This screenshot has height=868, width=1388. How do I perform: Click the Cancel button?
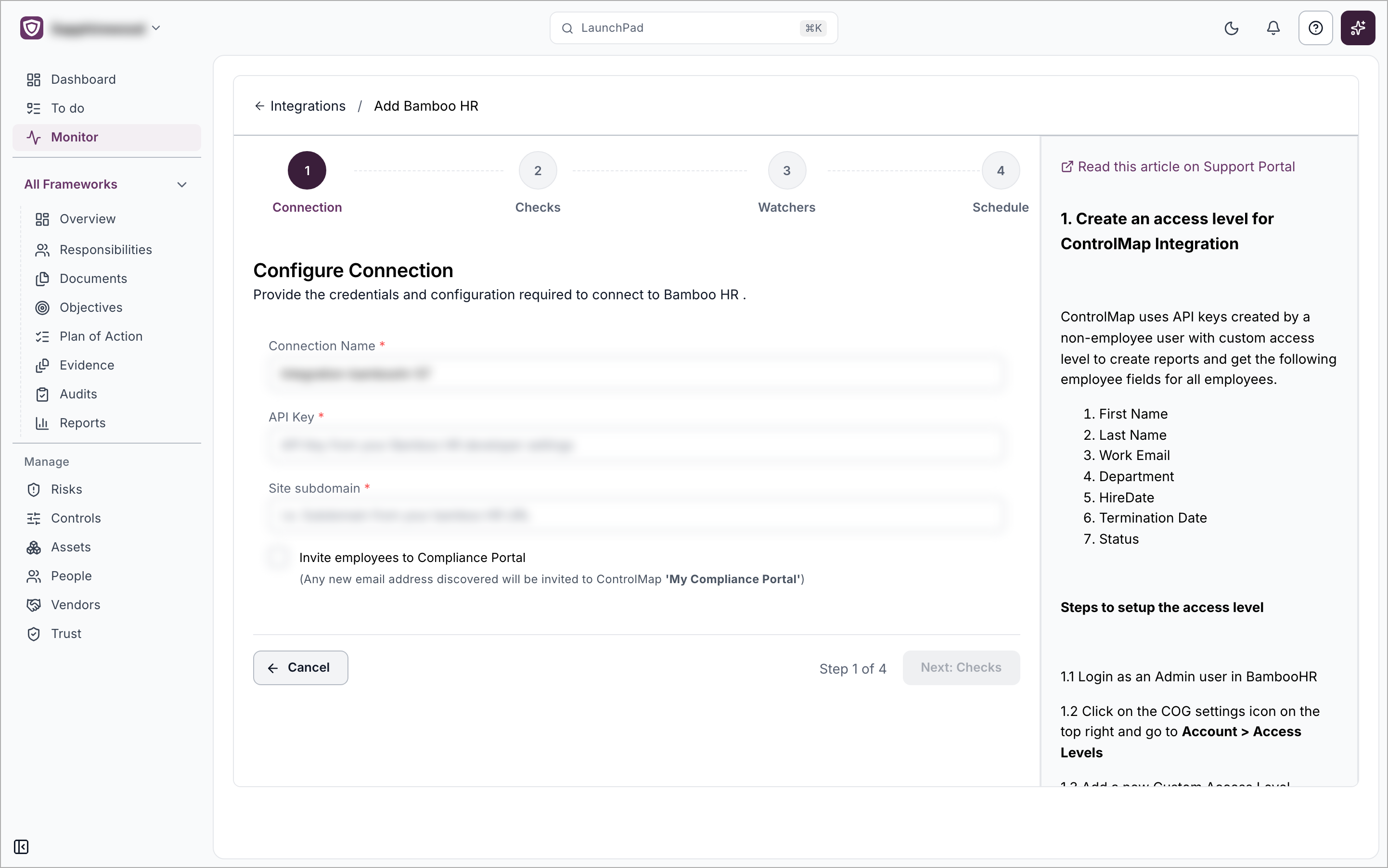click(x=300, y=667)
